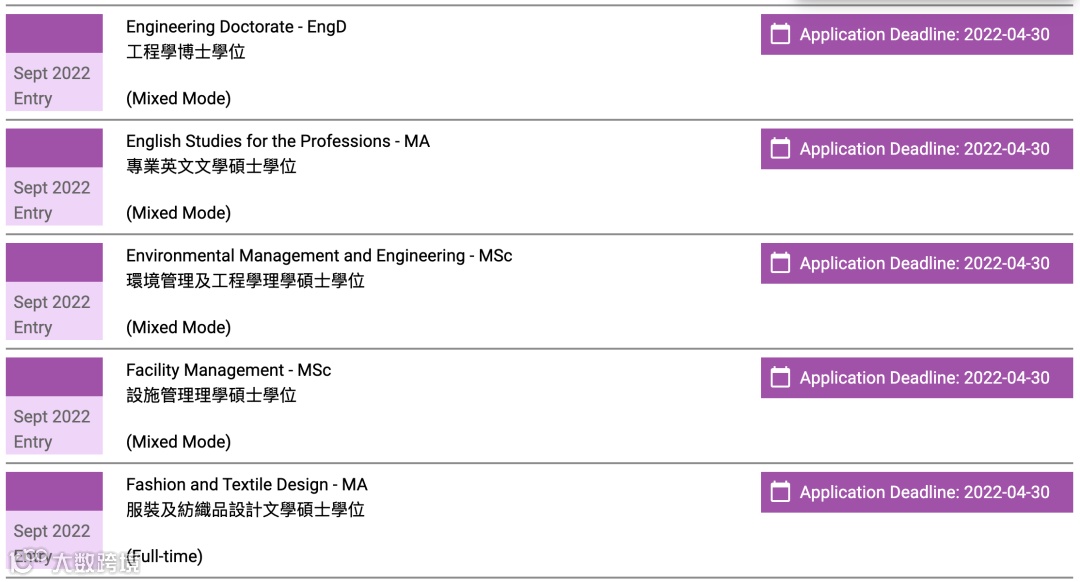This screenshot has height=582, width=1080.
Task: Open Engineering Doctorate - EngD programme
Action: (x=236, y=27)
